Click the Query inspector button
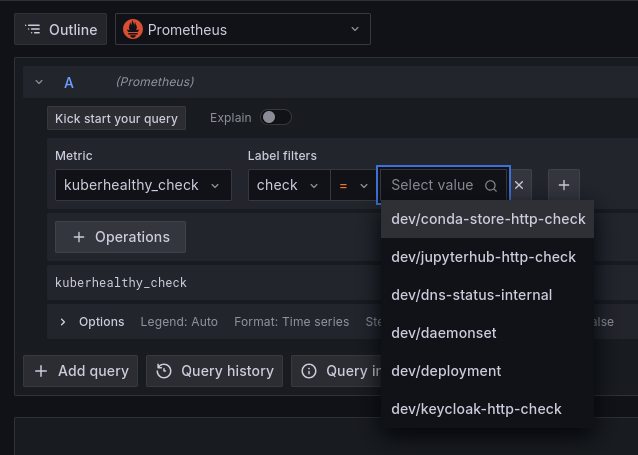Image resolution: width=638 pixels, height=455 pixels. 336,371
